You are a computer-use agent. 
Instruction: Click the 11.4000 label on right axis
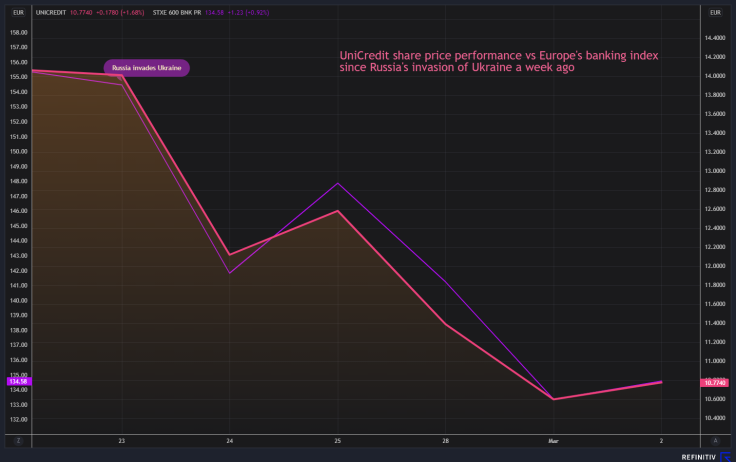pos(715,323)
